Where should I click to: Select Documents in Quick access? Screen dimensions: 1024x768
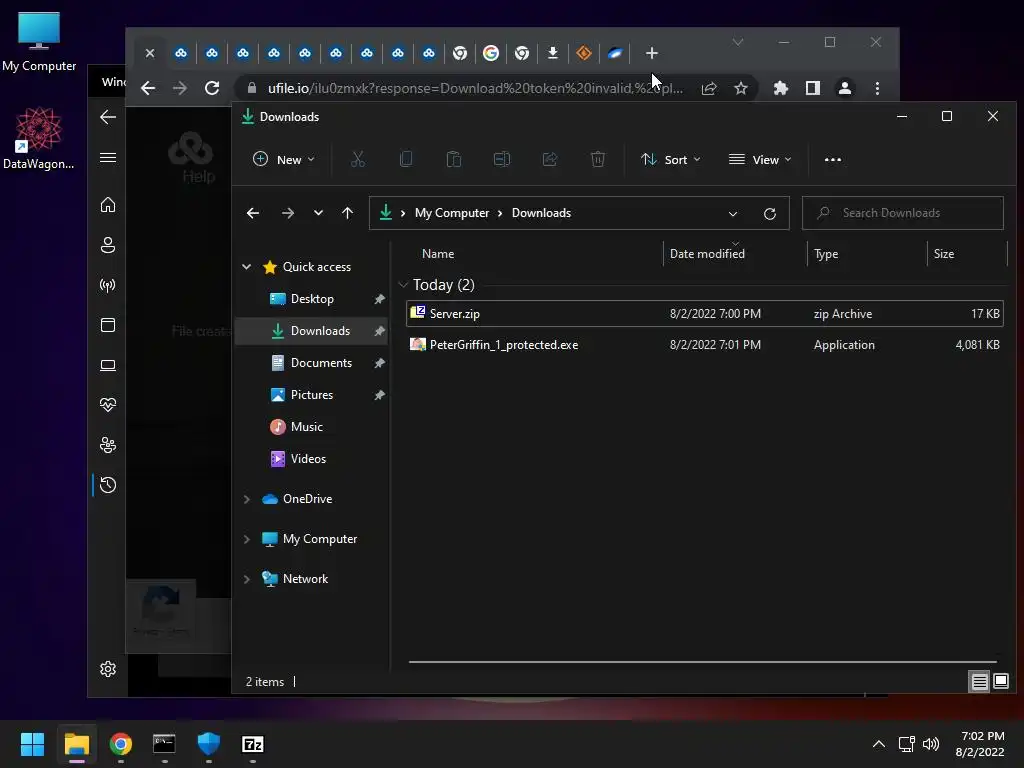coord(311,362)
